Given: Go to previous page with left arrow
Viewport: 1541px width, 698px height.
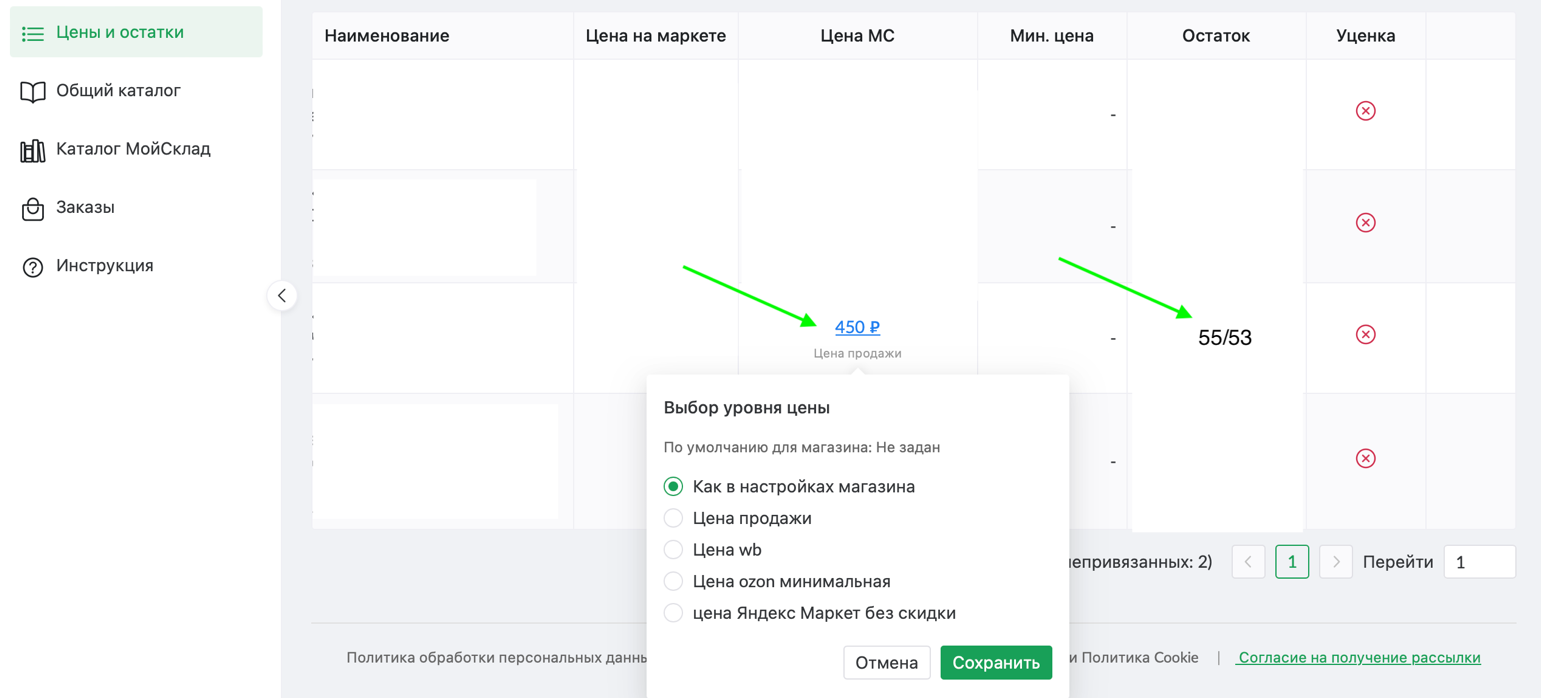Looking at the screenshot, I should point(1248,562).
